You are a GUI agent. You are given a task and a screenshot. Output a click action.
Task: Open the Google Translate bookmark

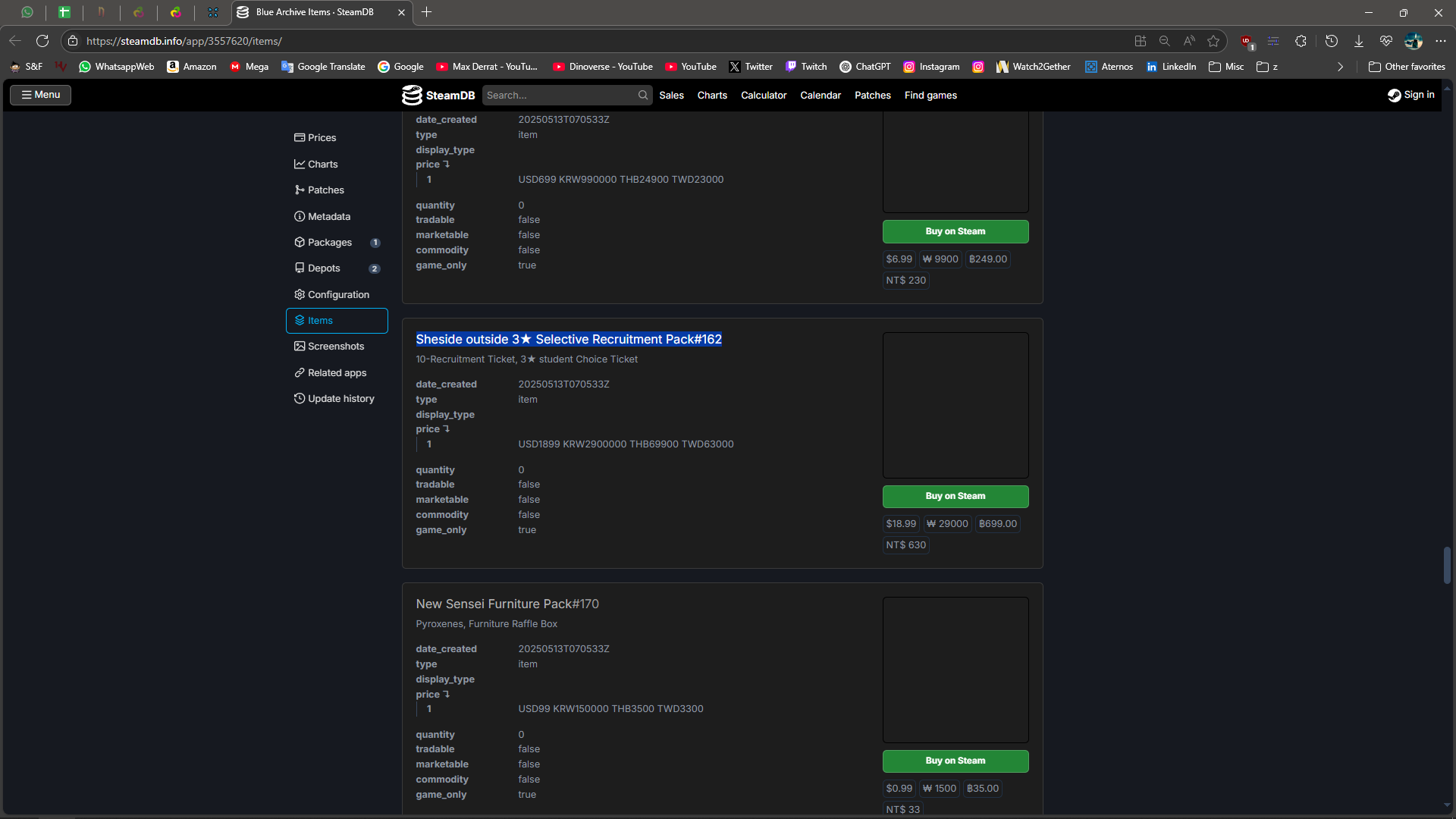[323, 67]
